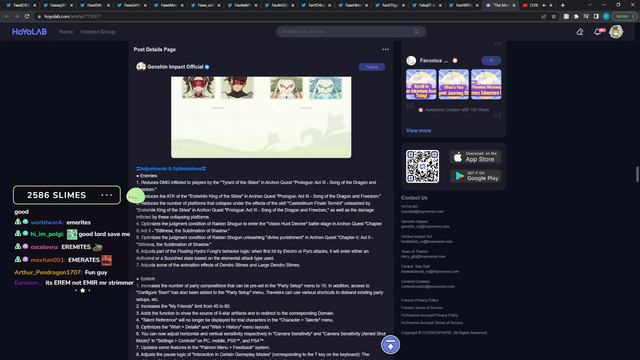
Task: Click the Genshin Impact Official avatar
Action: coord(141,67)
